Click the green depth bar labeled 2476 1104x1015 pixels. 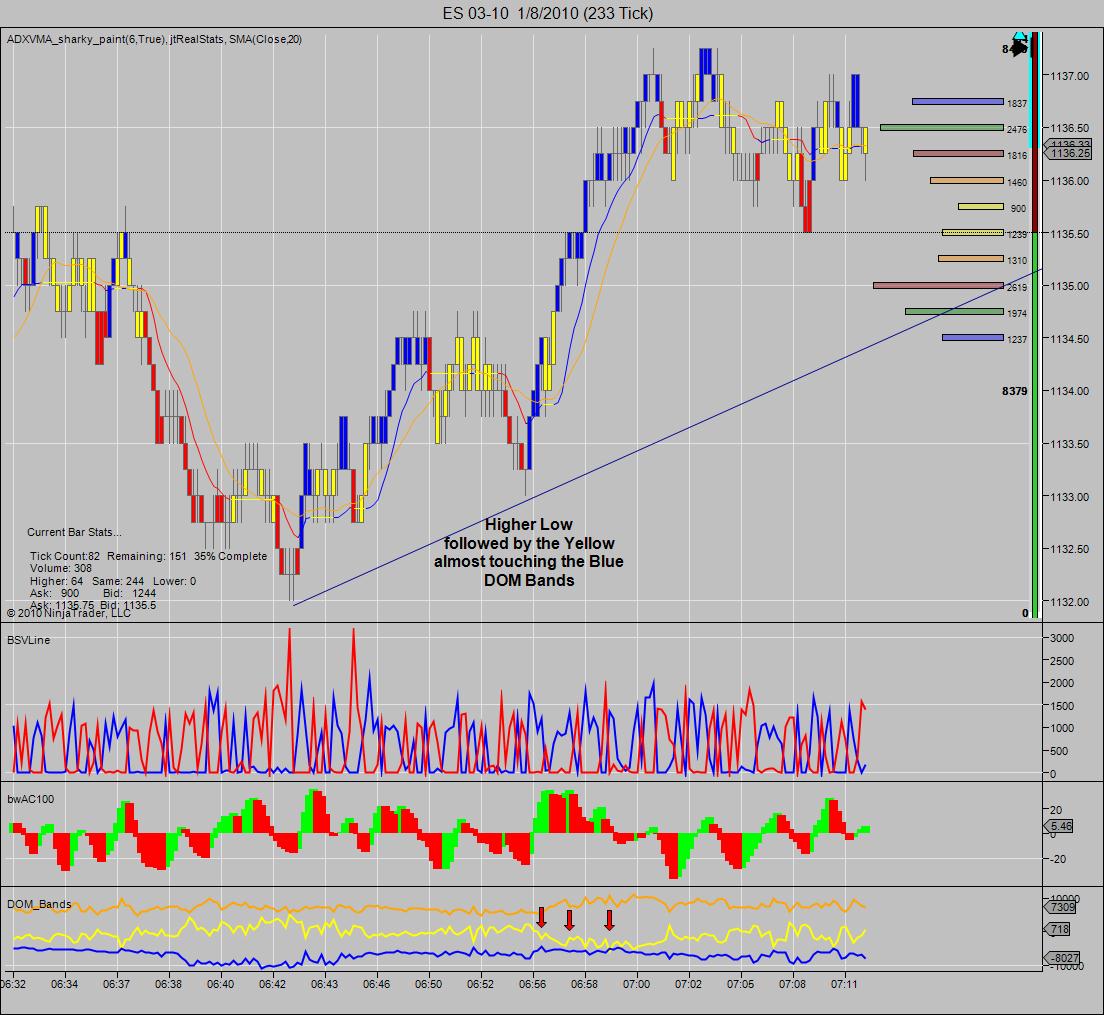pyautogui.click(x=942, y=127)
